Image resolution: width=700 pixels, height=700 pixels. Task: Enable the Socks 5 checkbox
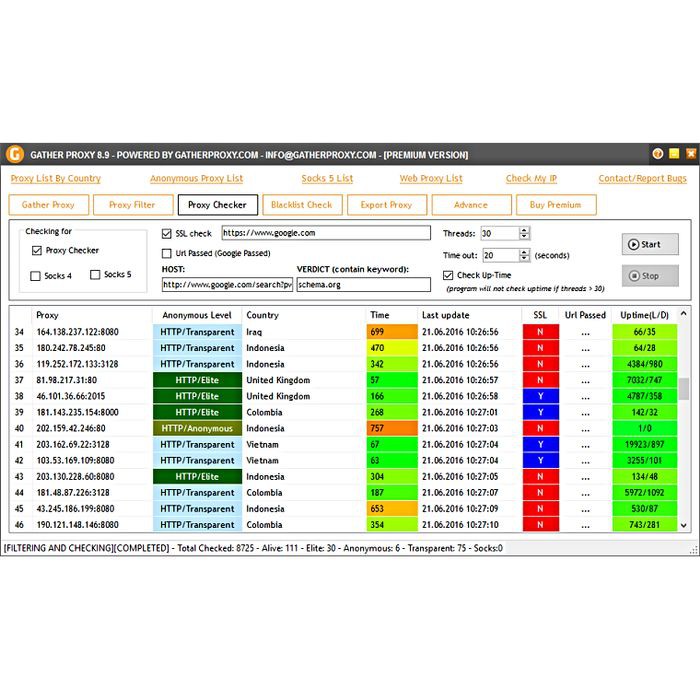click(x=95, y=275)
